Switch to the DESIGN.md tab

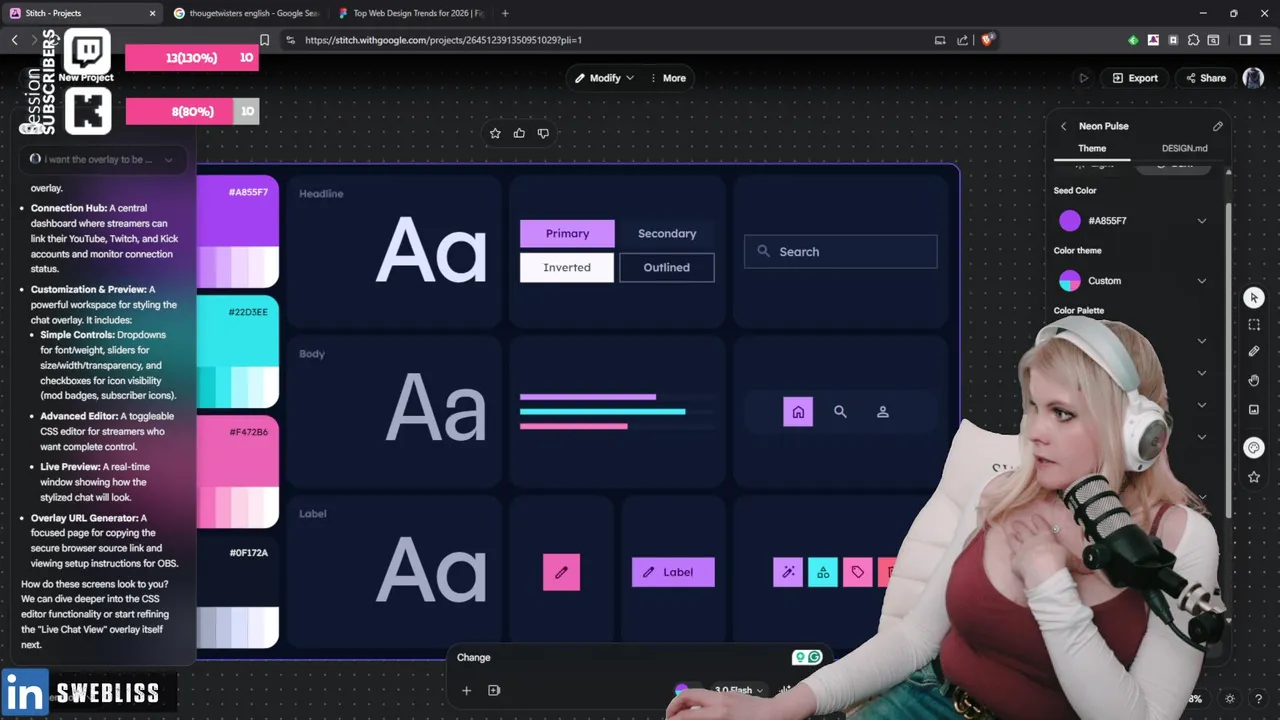click(x=1184, y=148)
